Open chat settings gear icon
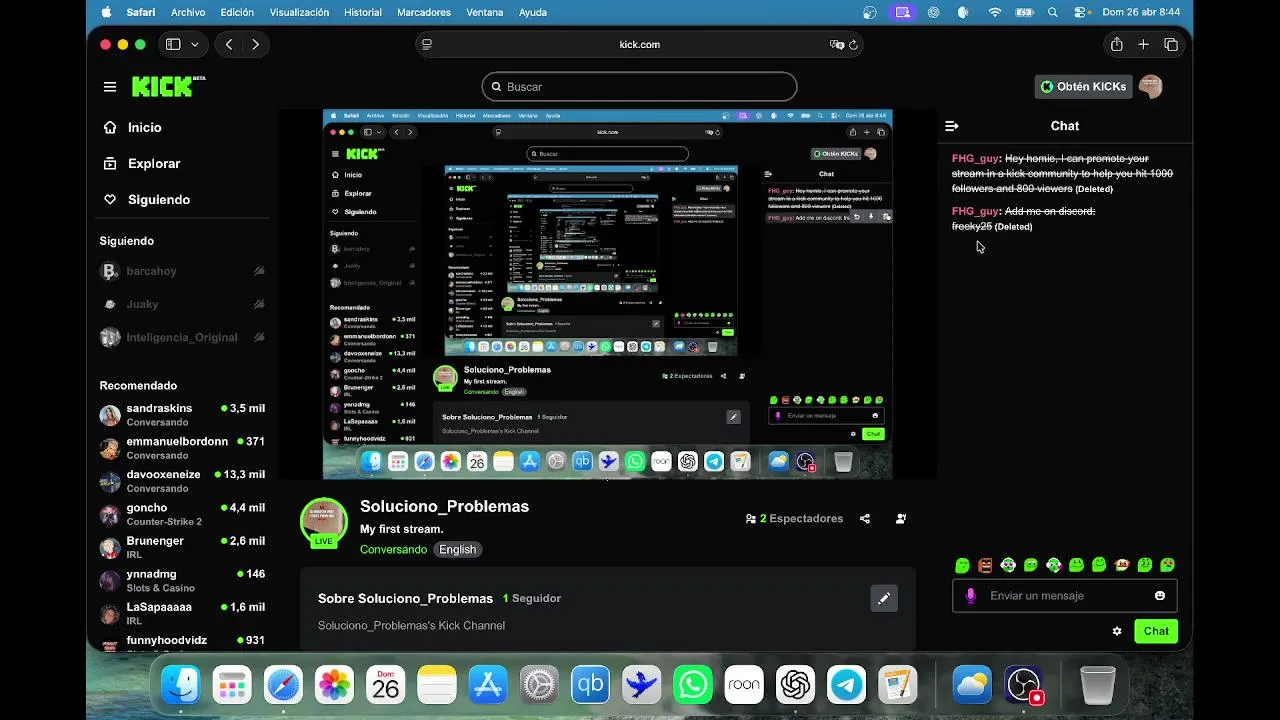 pyautogui.click(x=1117, y=631)
